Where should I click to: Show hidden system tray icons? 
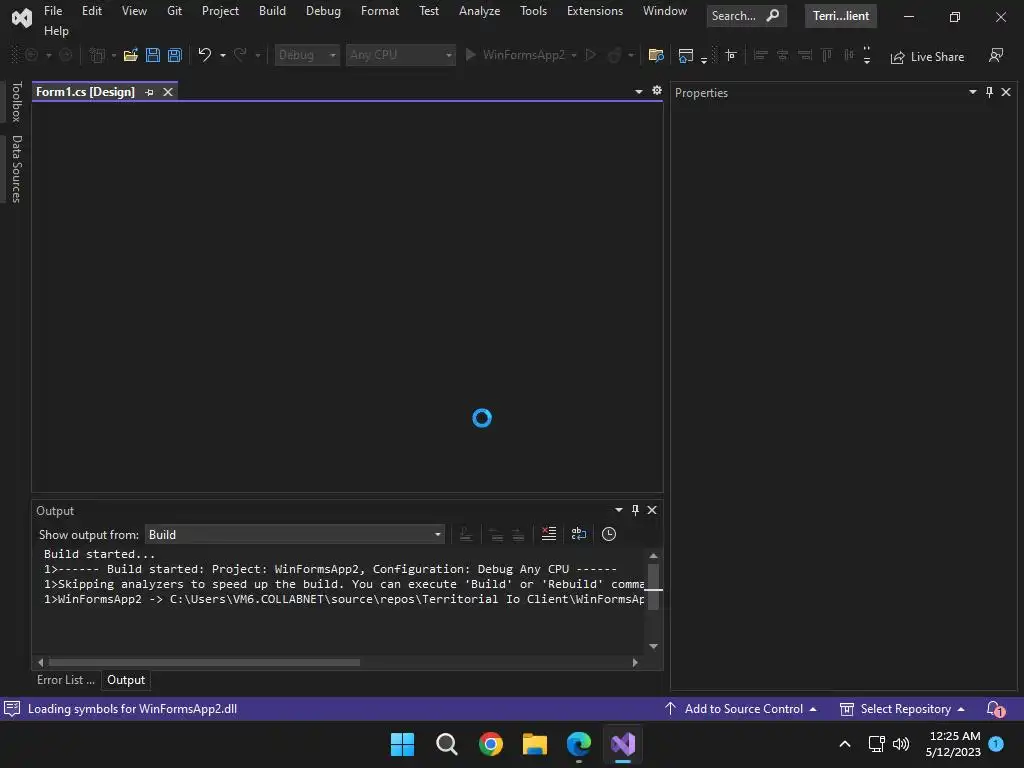point(844,744)
